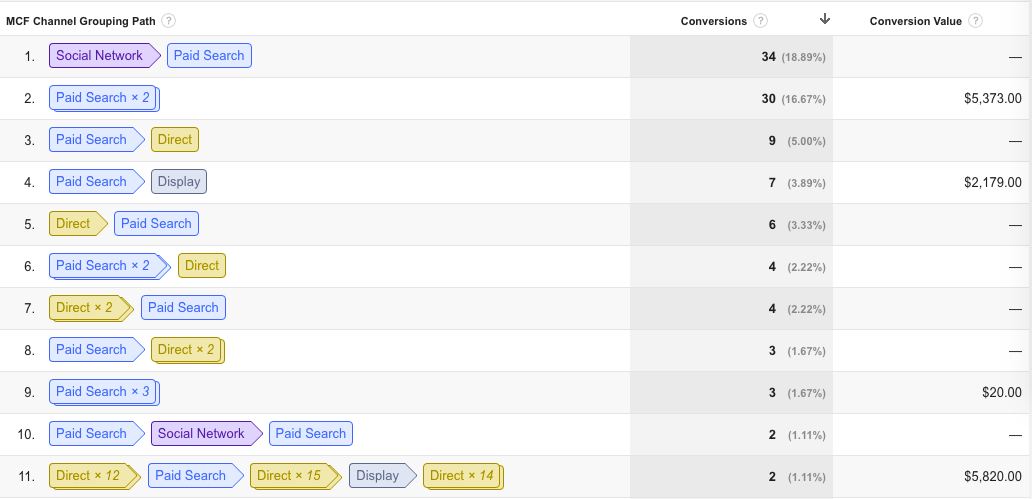This screenshot has width=1032, height=499.
Task: Select the Direct tag in row 3
Action: click(x=175, y=140)
